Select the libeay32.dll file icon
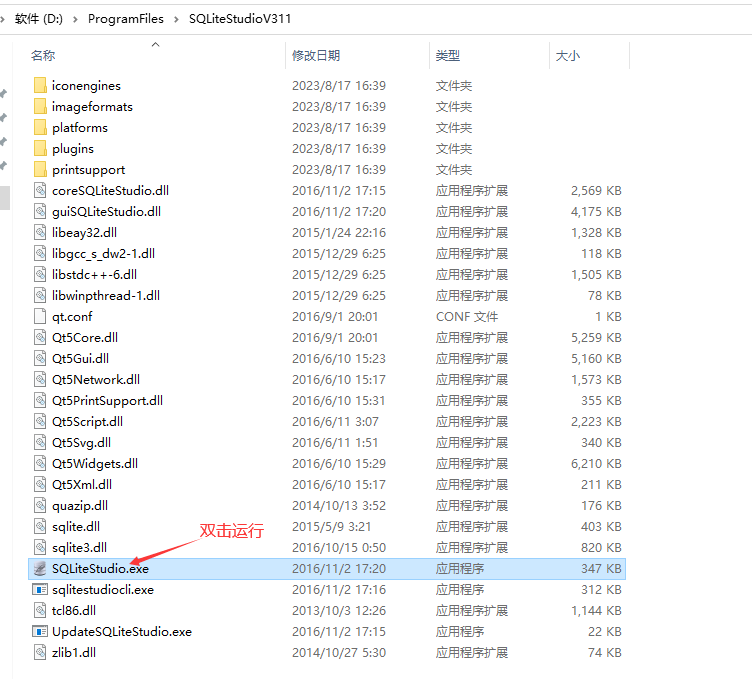Viewport: 752px width, 679px height. (40, 233)
